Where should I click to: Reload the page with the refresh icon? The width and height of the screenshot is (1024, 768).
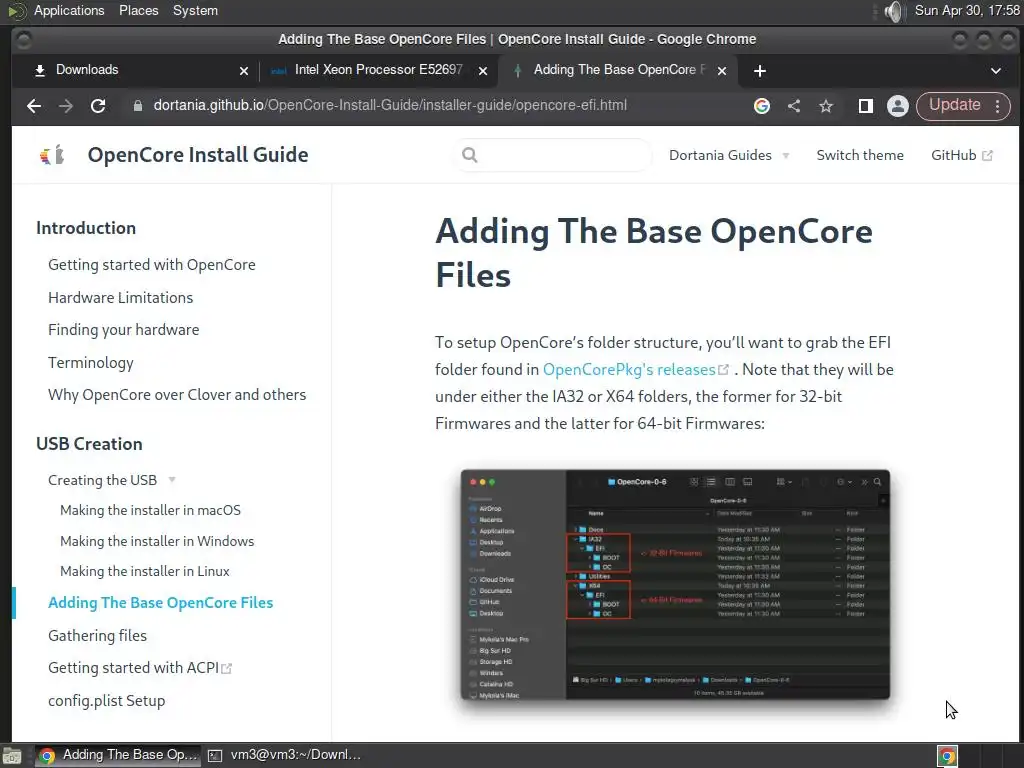coord(98,106)
